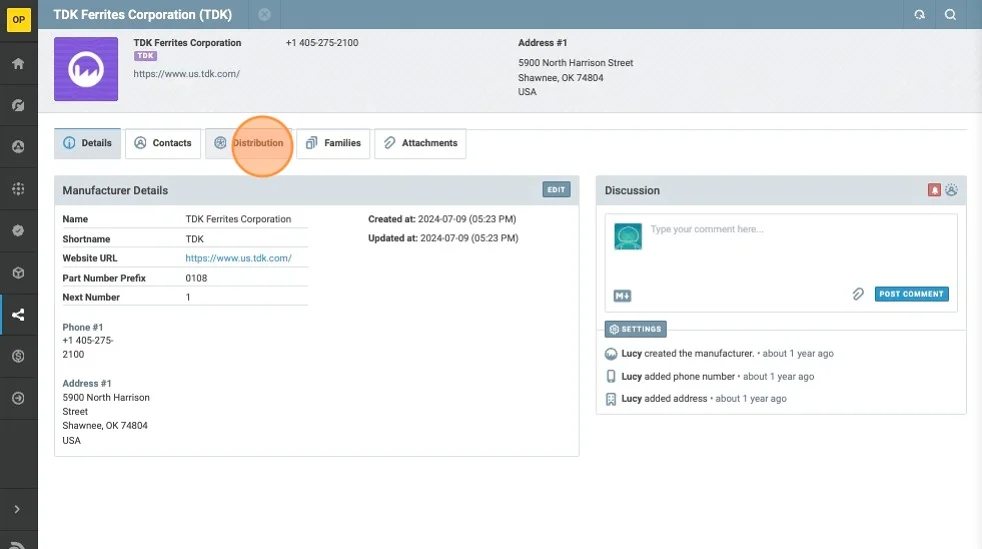Image resolution: width=982 pixels, height=549 pixels.
Task: Click the followers icon in Discussion header
Action: (x=951, y=190)
